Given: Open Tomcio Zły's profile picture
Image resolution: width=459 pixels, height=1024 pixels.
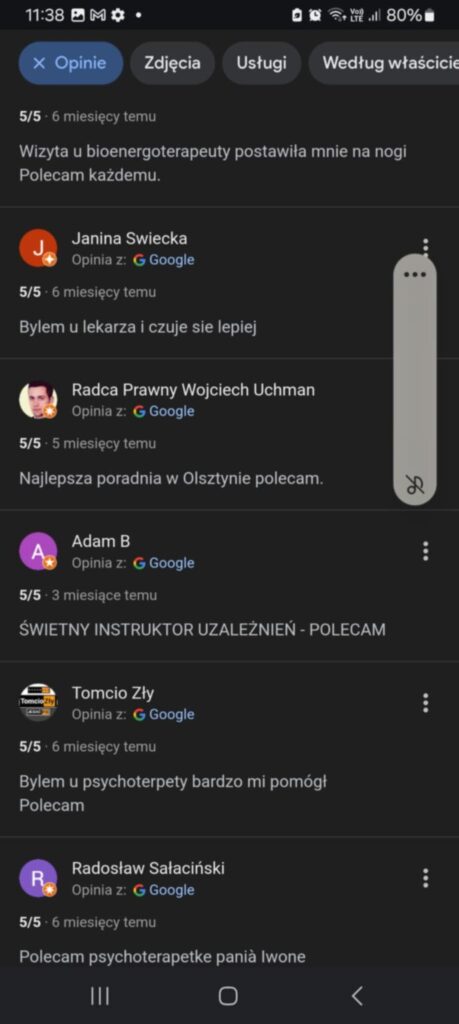Looking at the screenshot, I should point(38,703).
